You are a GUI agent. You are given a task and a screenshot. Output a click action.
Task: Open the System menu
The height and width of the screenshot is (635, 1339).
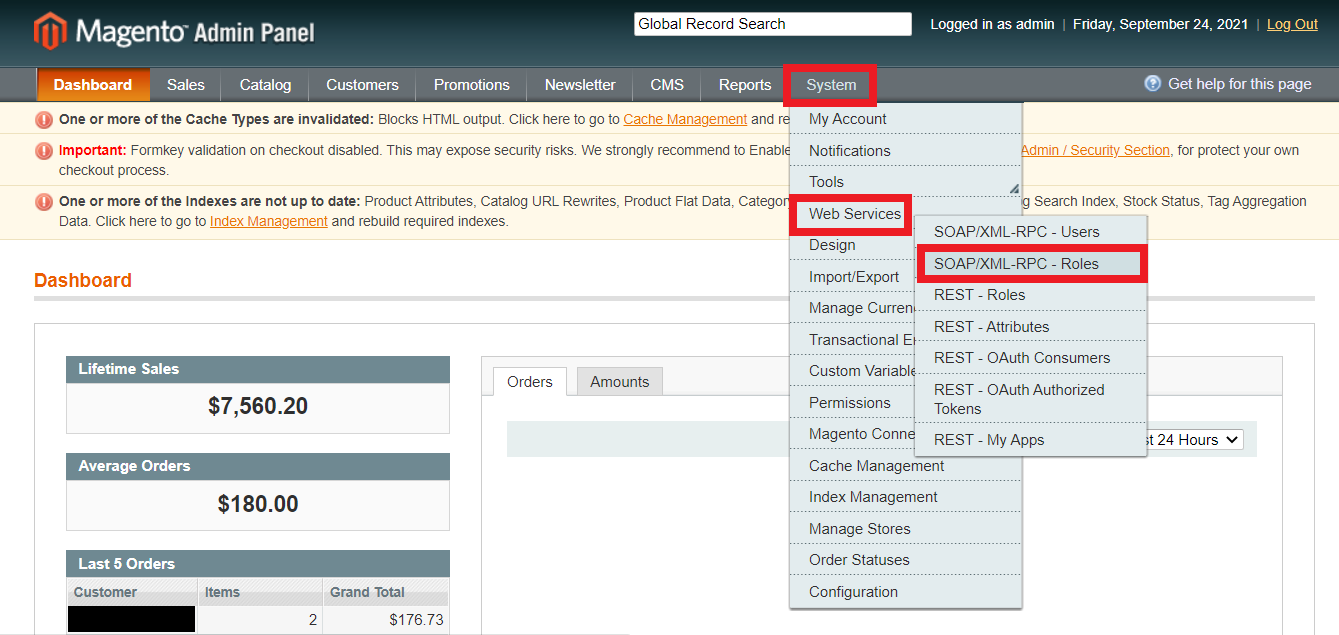click(x=831, y=85)
